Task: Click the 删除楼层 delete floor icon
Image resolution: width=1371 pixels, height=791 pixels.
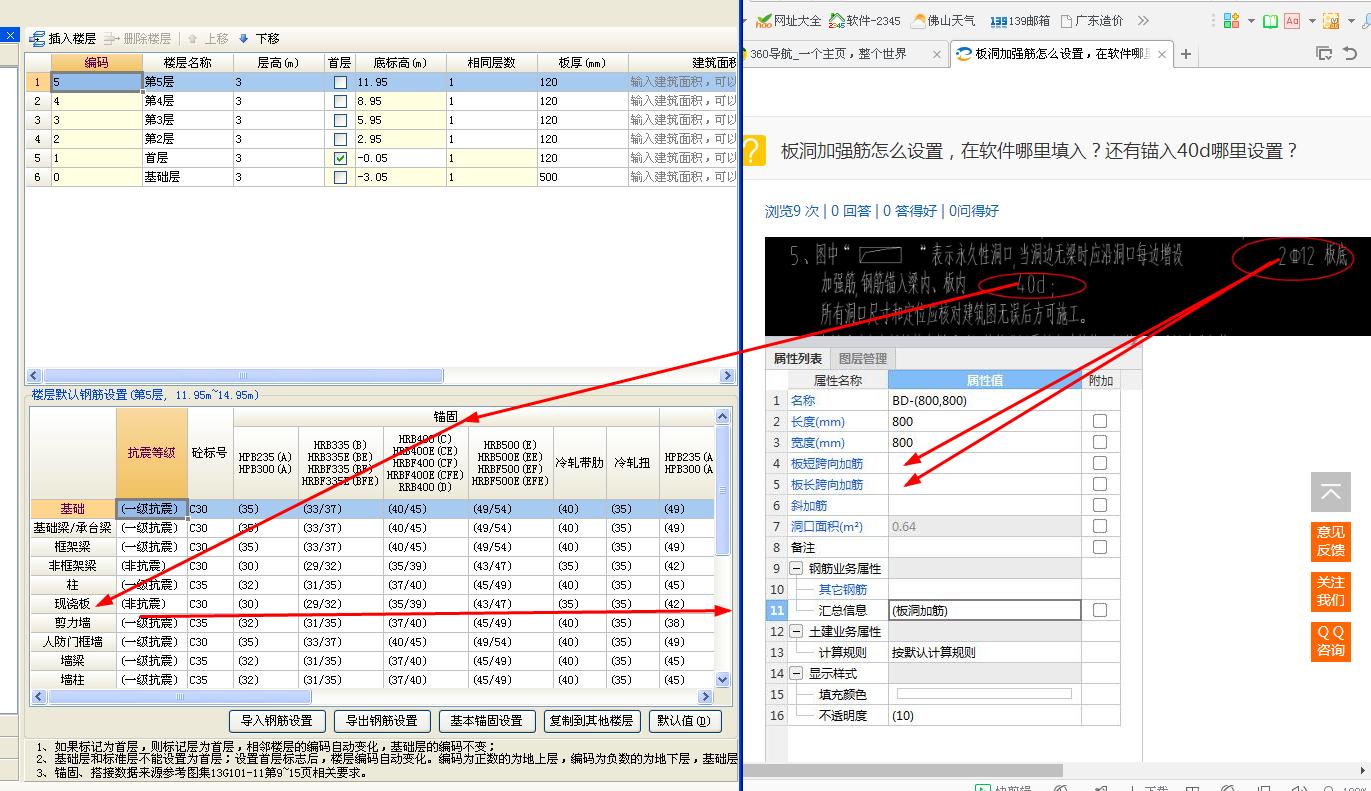Action: (x=111, y=39)
